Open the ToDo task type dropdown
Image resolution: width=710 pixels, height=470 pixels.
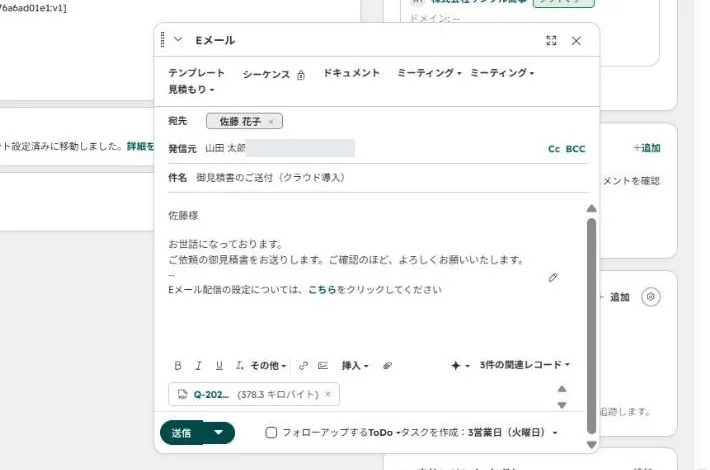pyautogui.click(x=384, y=432)
